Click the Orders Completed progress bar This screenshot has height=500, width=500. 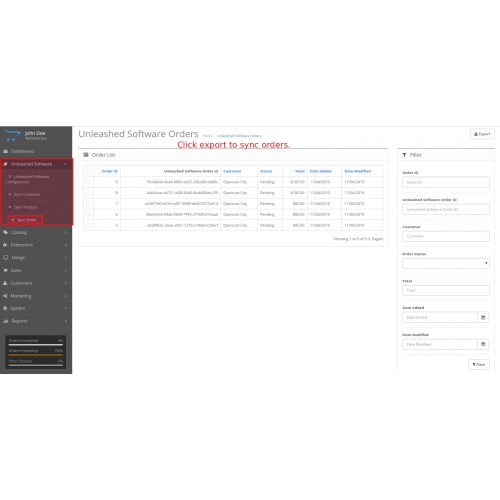36,345
